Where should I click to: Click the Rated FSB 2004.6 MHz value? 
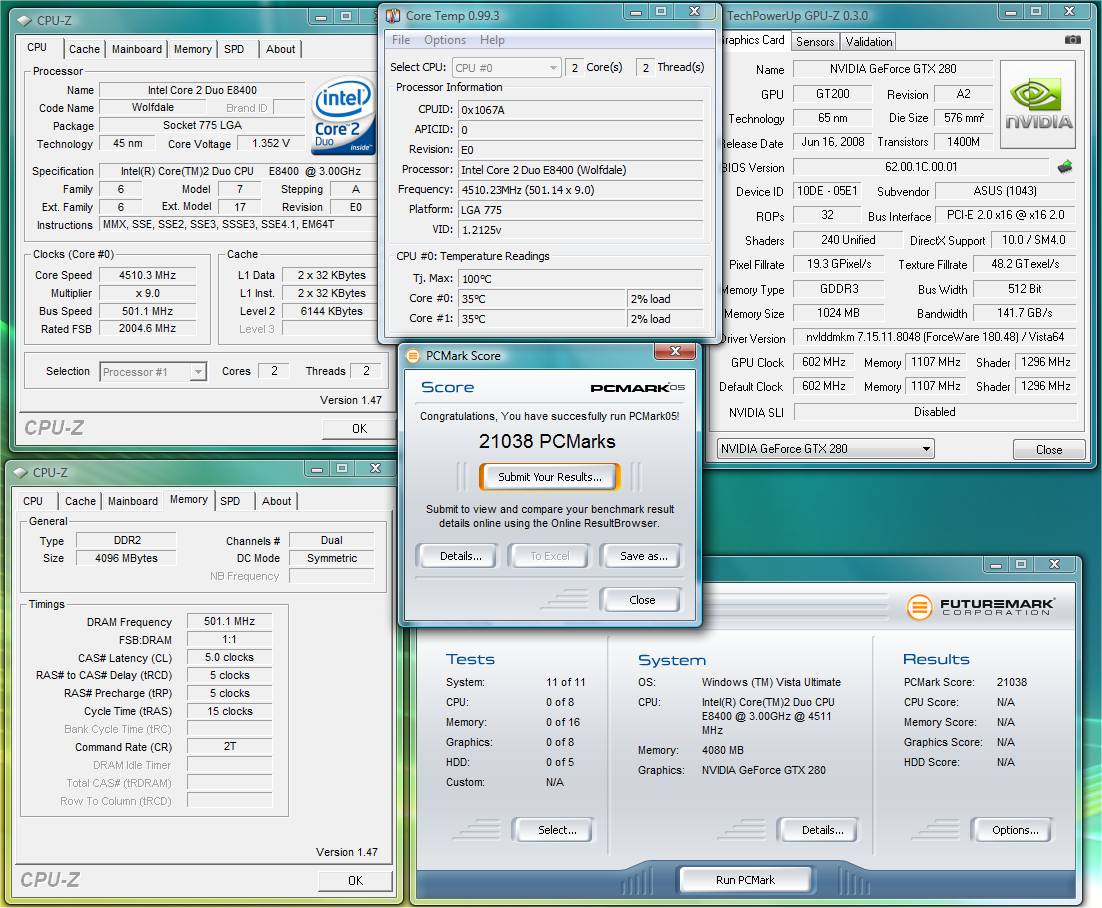(148, 328)
